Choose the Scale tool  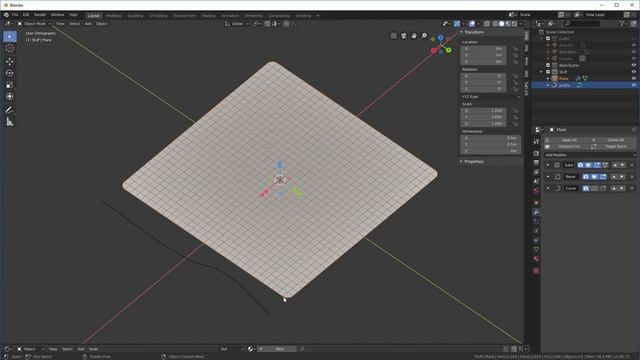(10, 85)
